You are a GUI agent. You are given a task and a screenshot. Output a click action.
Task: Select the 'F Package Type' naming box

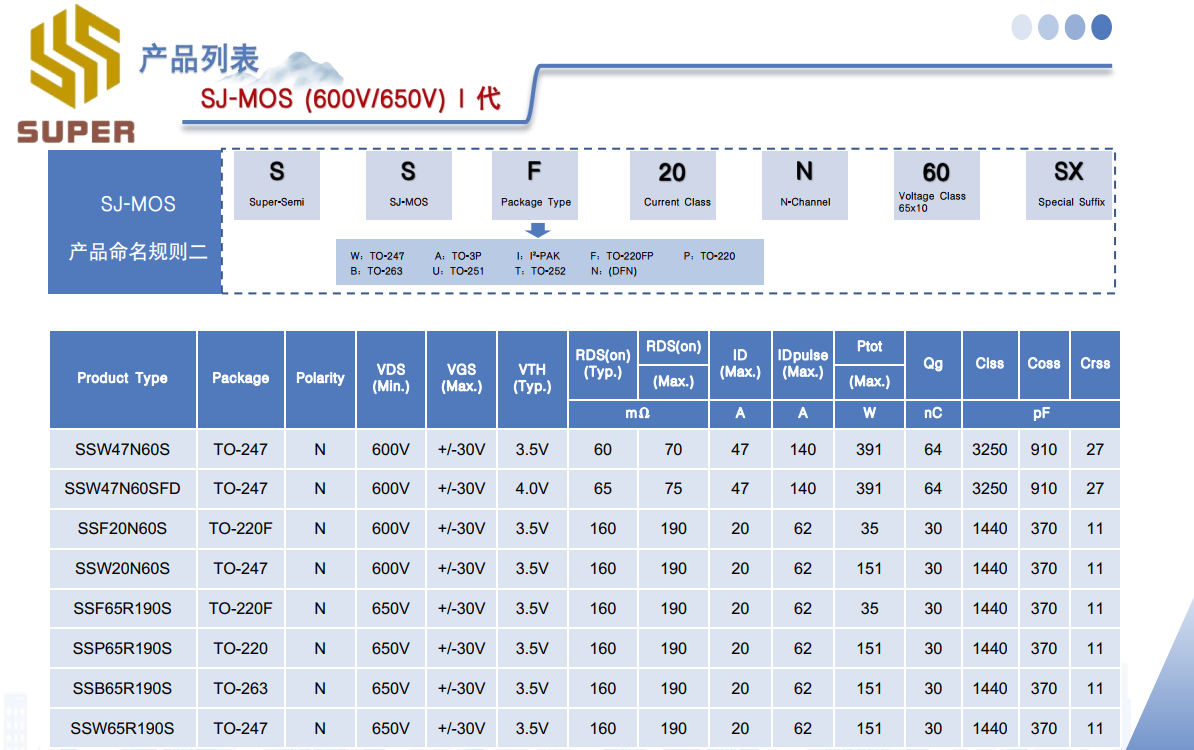coord(535,185)
